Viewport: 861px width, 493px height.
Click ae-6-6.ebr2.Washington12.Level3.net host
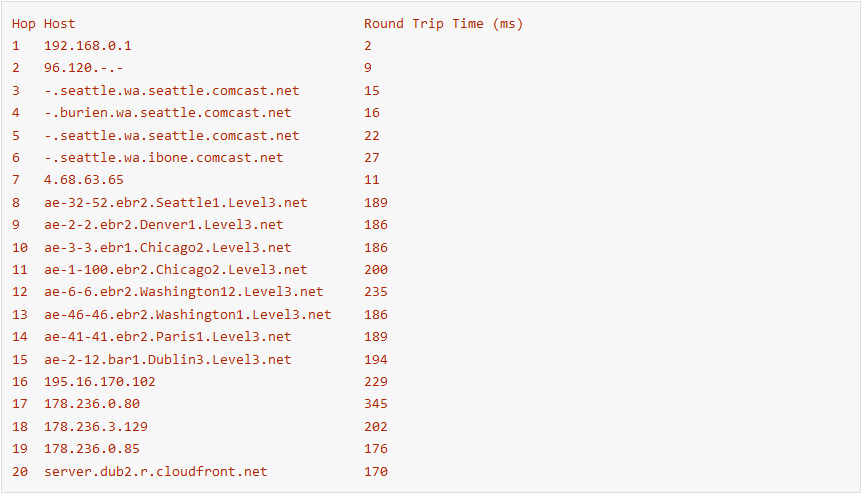pos(183,292)
